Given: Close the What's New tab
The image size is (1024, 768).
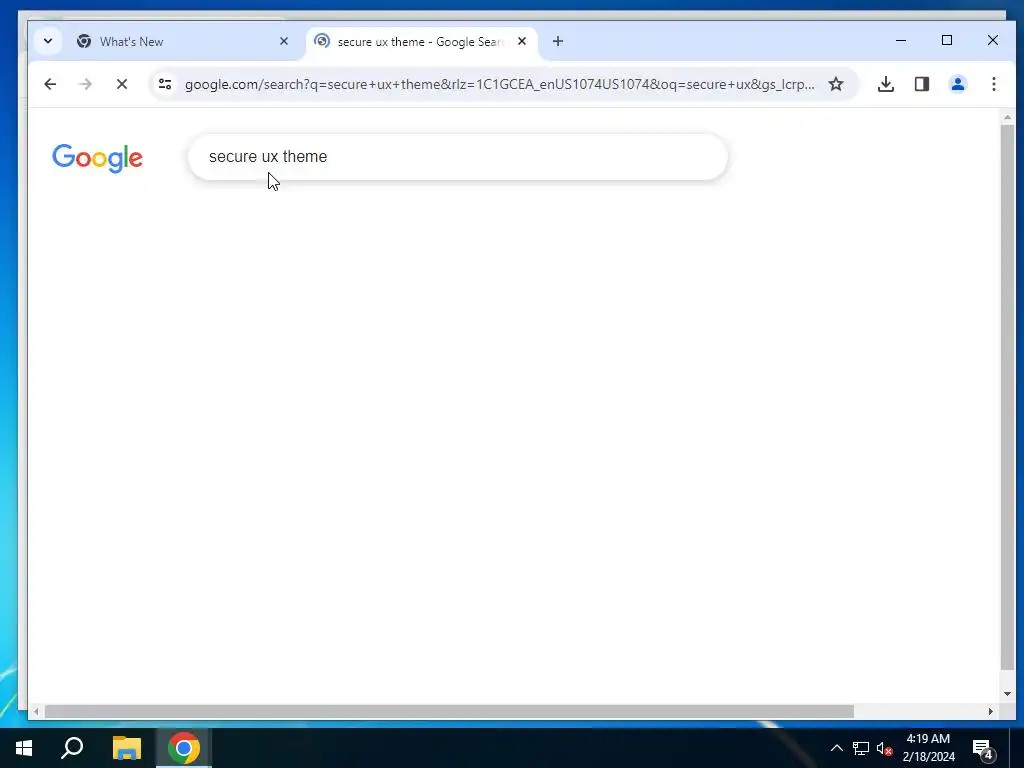Looking at the screenshot, I should 283,41.
